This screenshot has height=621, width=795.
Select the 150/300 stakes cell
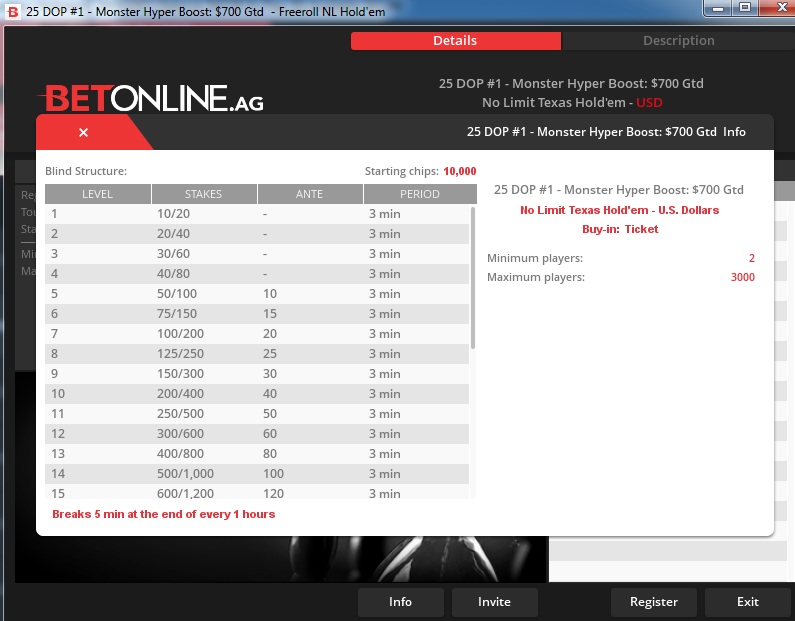180,374
